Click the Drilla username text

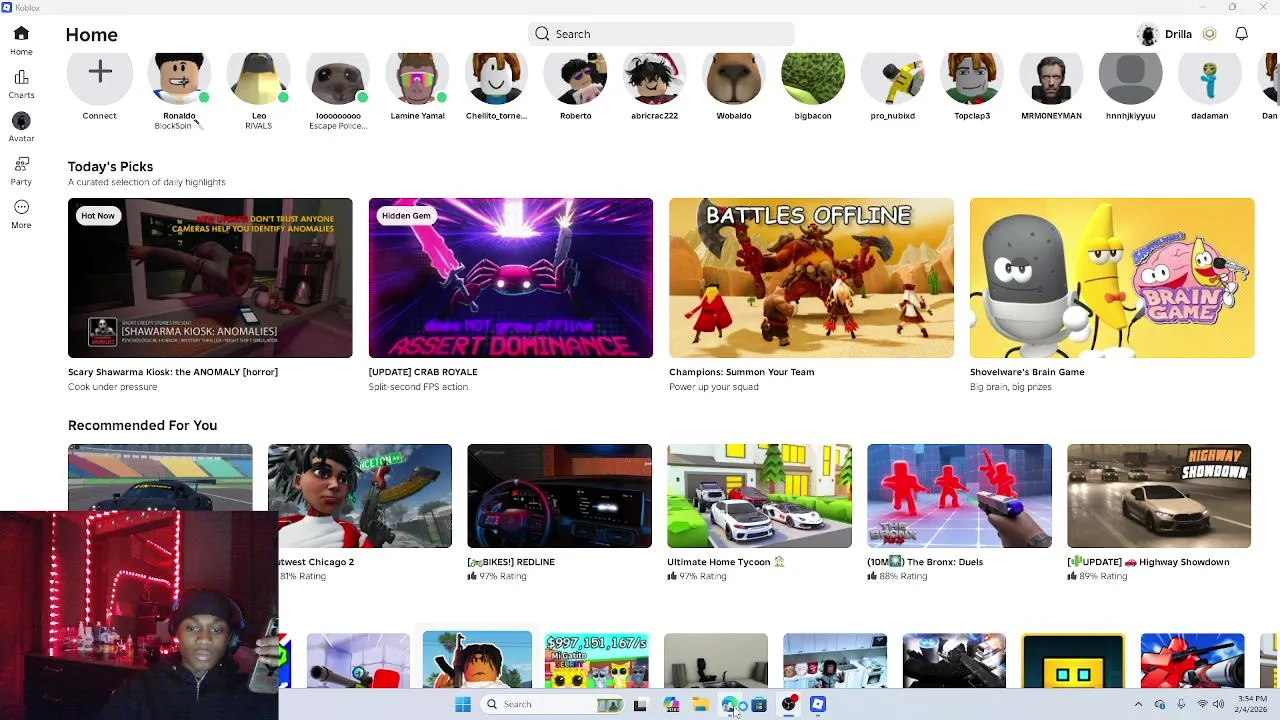pos(1178,34)
